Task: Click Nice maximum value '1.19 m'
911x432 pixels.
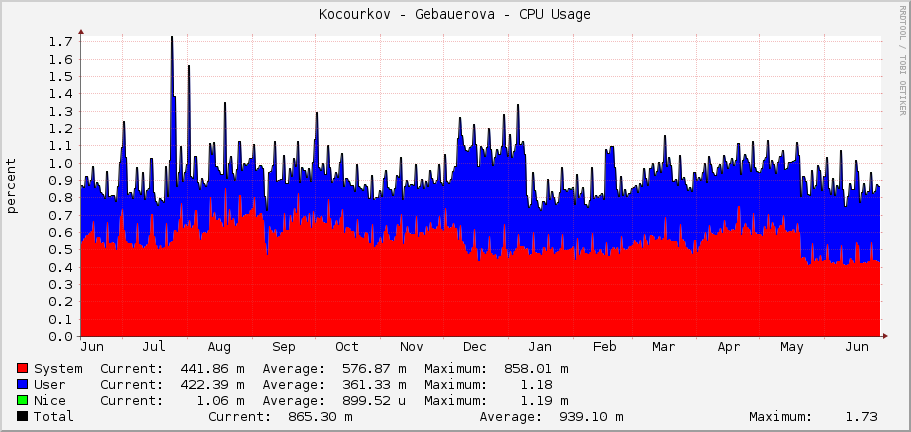Action: coord(544,401)
